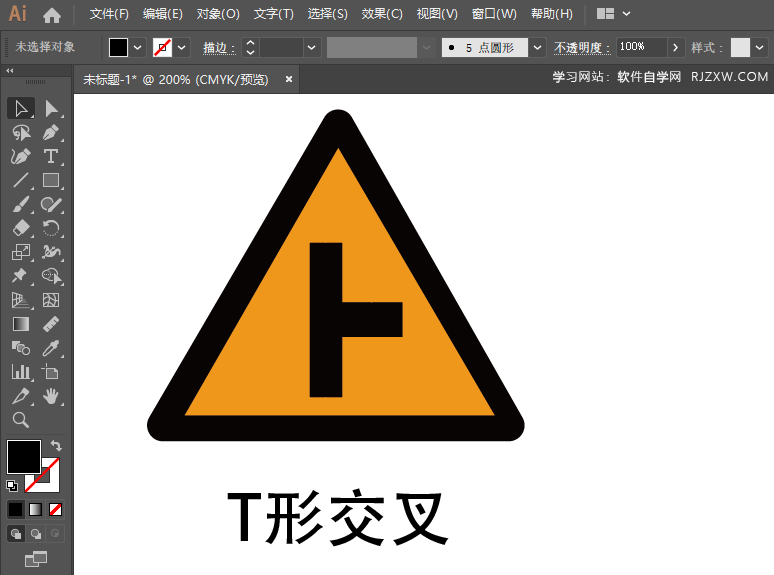Switch to the 未标题-1* document tab

pos(176,79)
